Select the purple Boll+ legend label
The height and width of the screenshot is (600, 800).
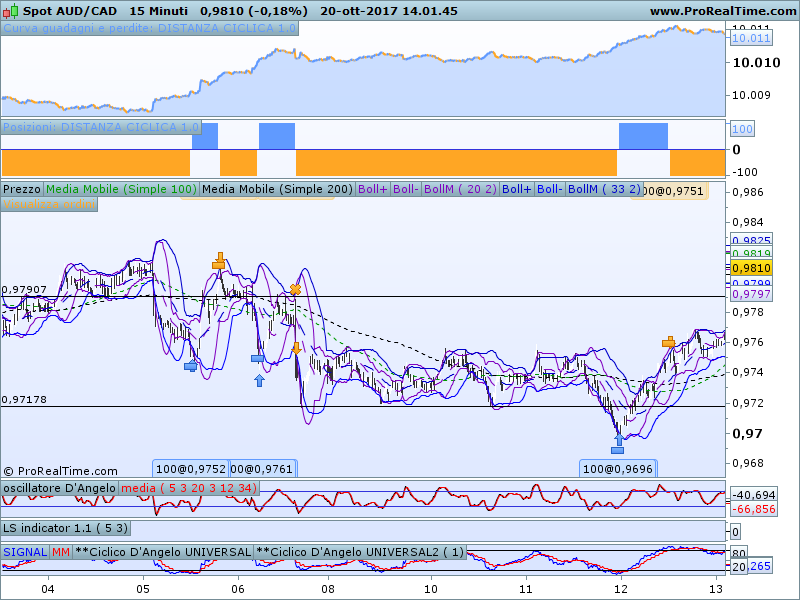tap(372, 189)
